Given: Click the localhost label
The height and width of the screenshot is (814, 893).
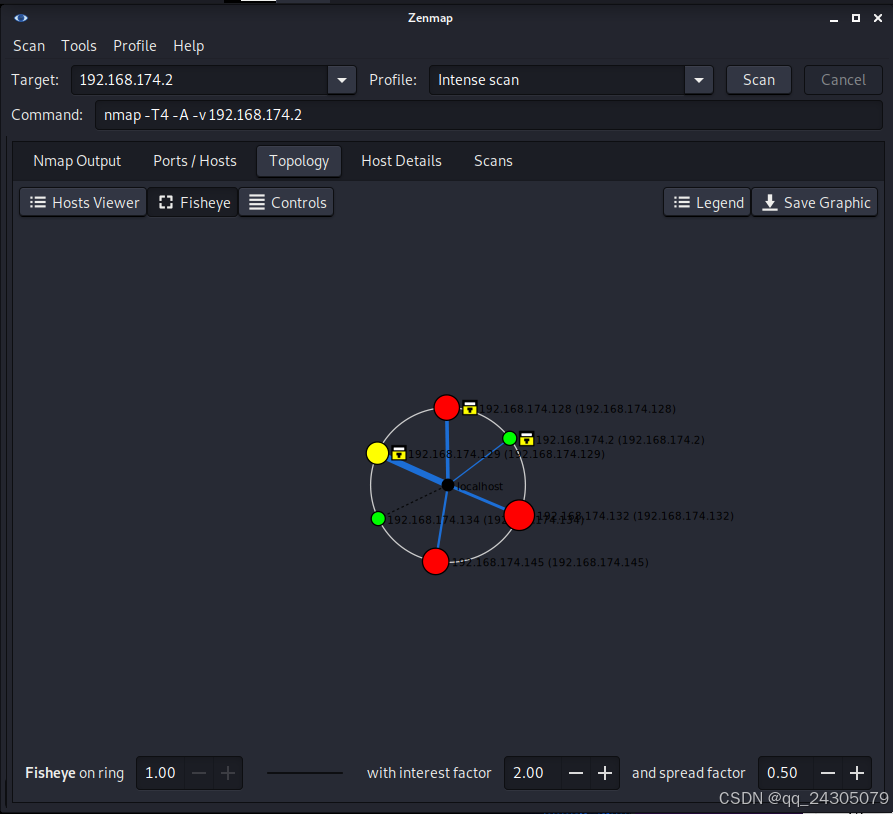Looking at the screenshot, I should tap(480, 486).
